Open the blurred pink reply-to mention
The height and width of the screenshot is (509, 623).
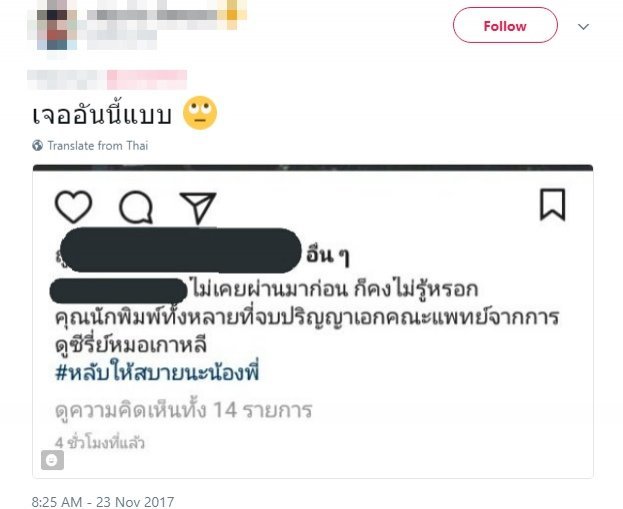147,79
